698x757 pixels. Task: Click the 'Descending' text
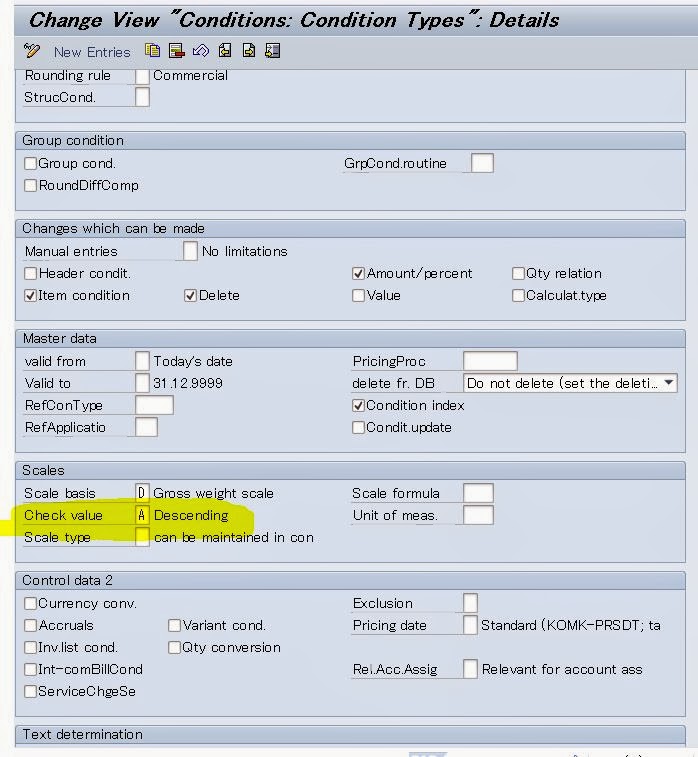point(191,516)
